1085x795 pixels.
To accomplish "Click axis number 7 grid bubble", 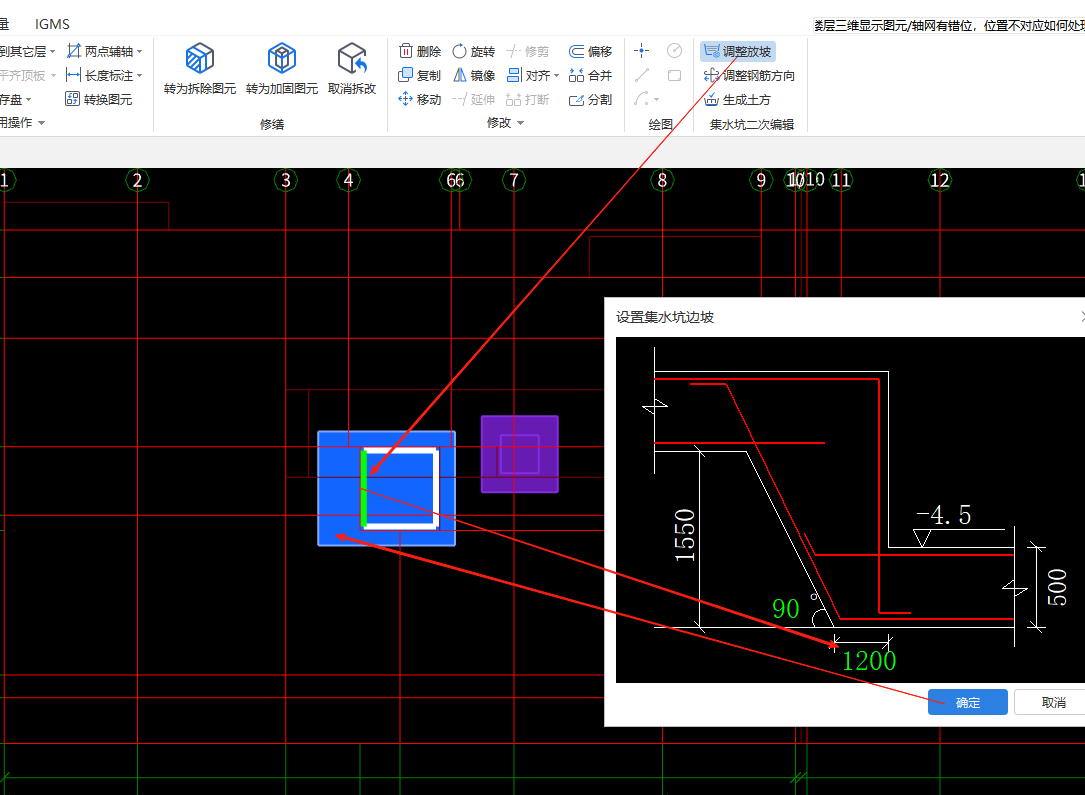I will pyautogui.click(x=514, y=181).
